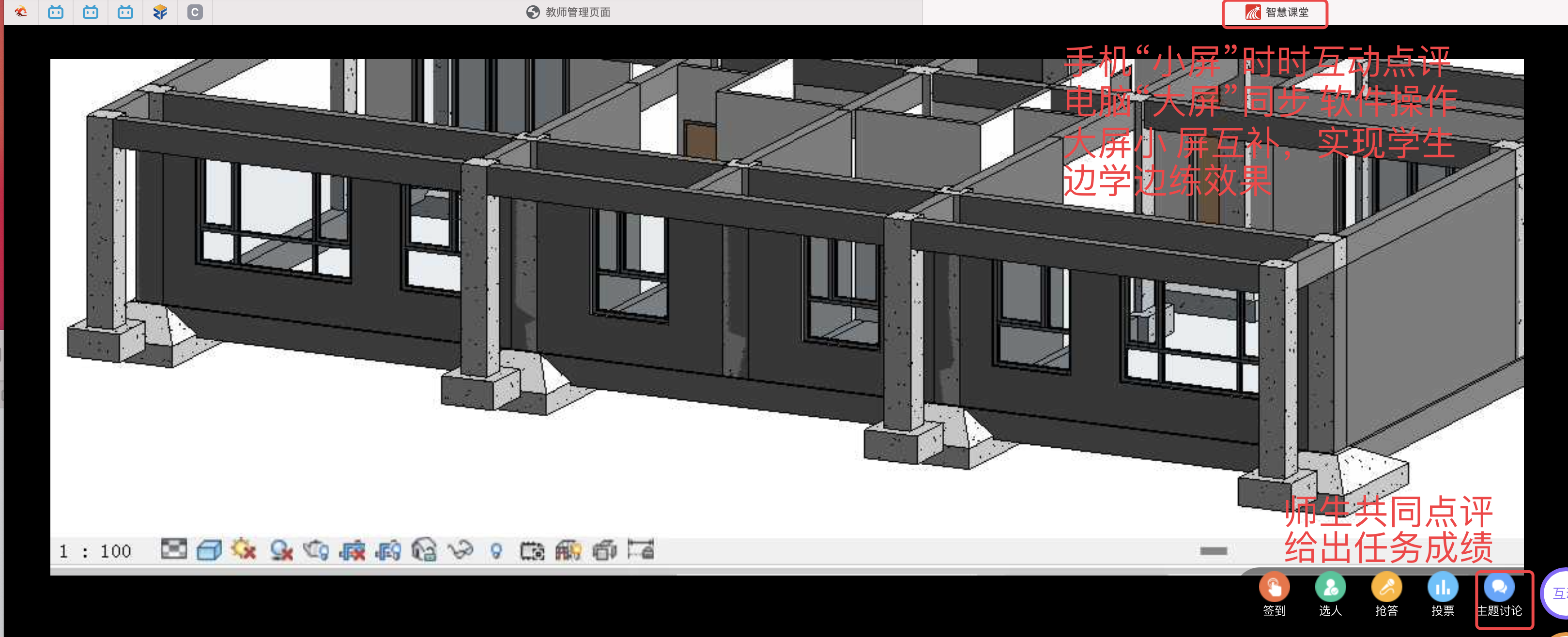Click the Shadows Off icon
The width and height of the screenshot is (1568, 637).
tap(281, 551)
